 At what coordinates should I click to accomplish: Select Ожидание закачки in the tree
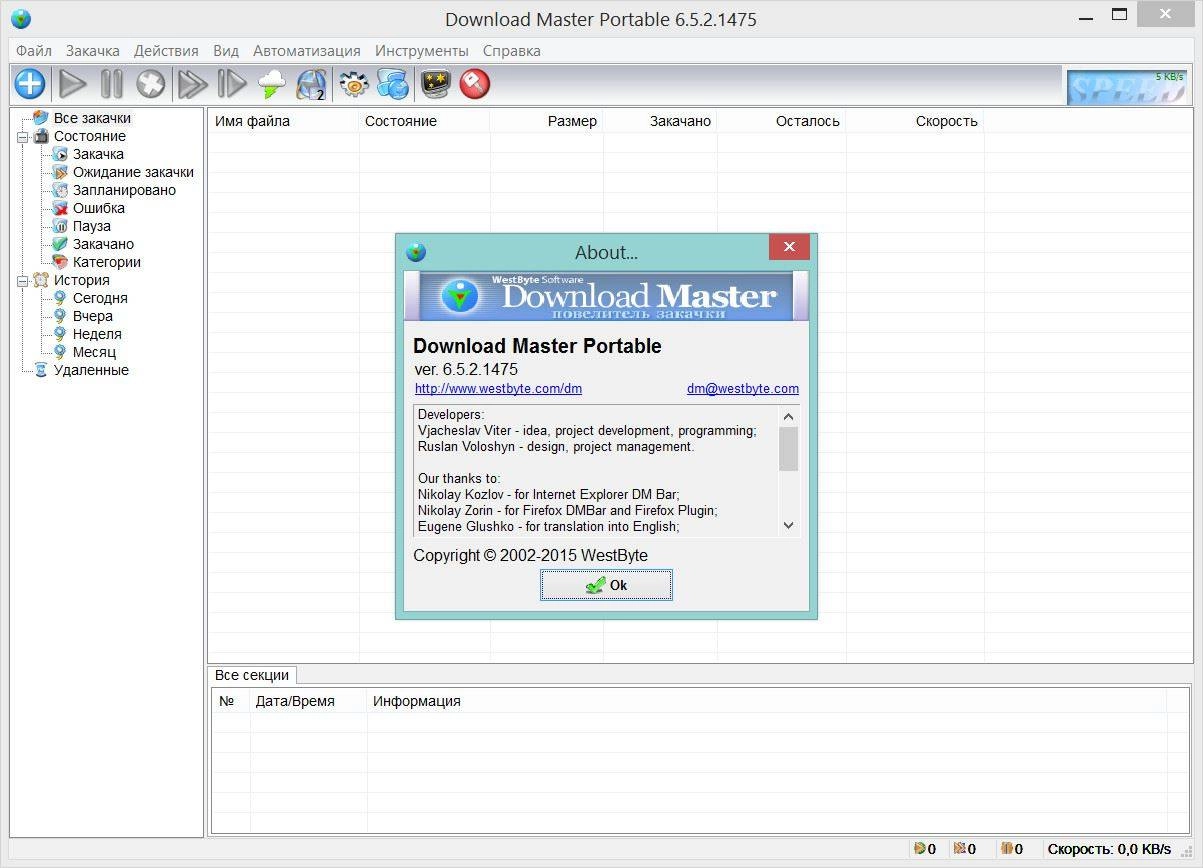133,172
